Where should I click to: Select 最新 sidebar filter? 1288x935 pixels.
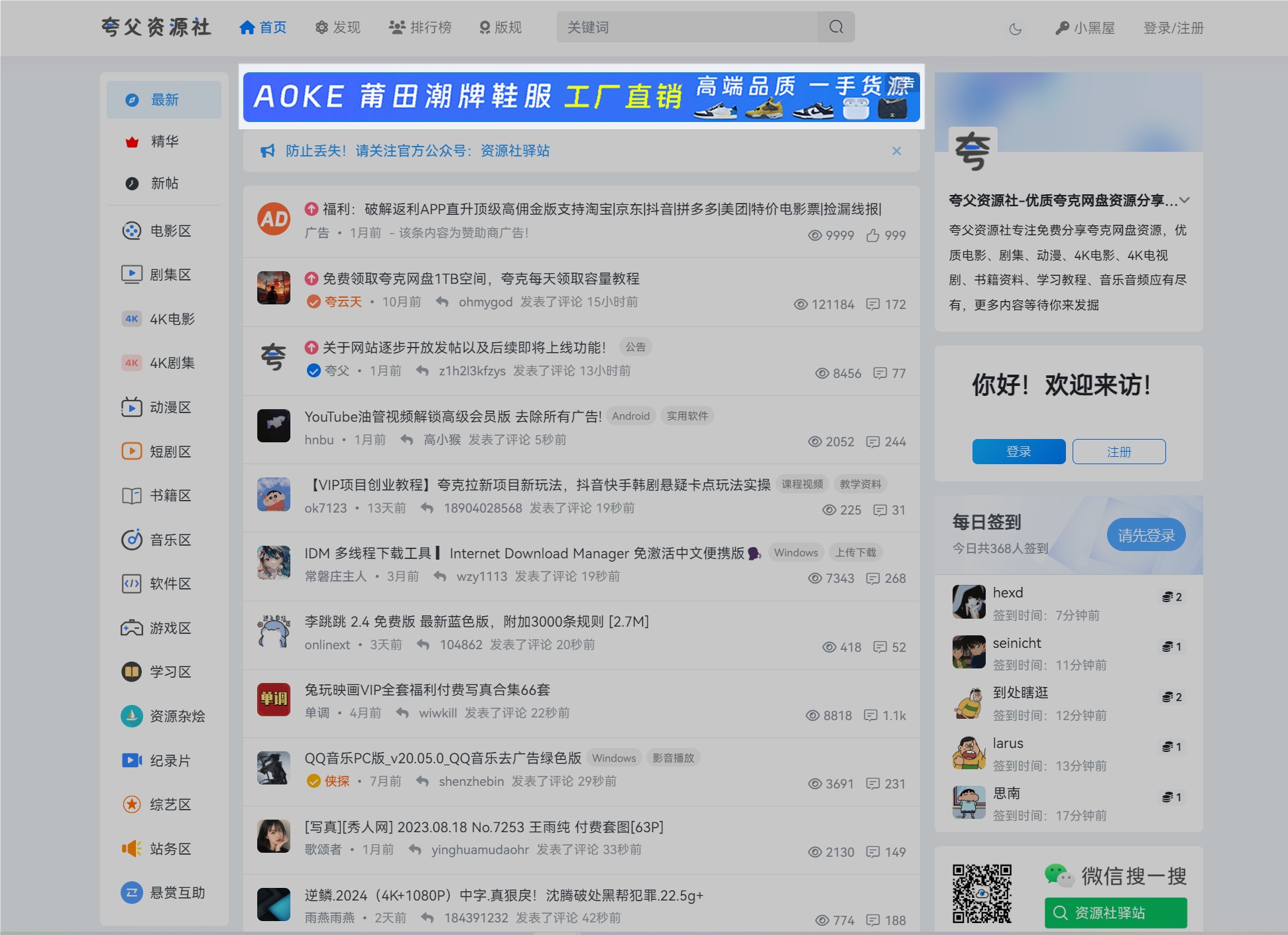click(164, 100)
